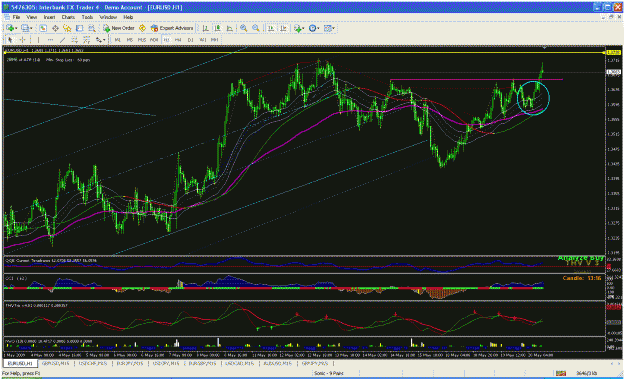
Task: Switch to the USDCHF,M15 chart tab
Action: 93,363
